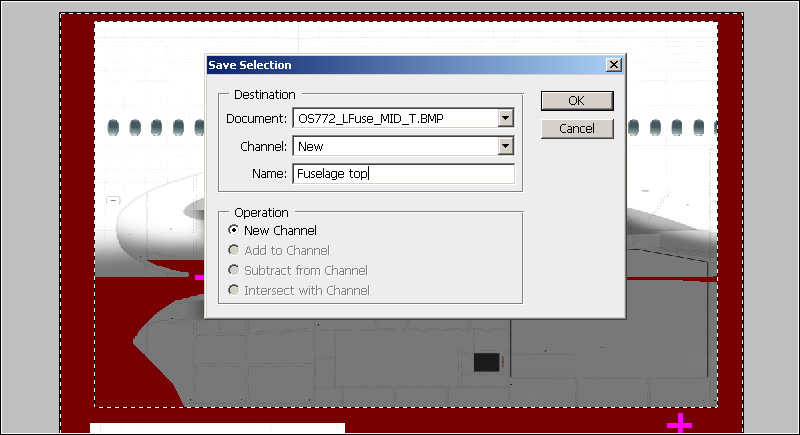Click the magenta crosshair marker below the texture
This screenshot has height=435, width=800.
pyautogui.click(x=679, y=424)
